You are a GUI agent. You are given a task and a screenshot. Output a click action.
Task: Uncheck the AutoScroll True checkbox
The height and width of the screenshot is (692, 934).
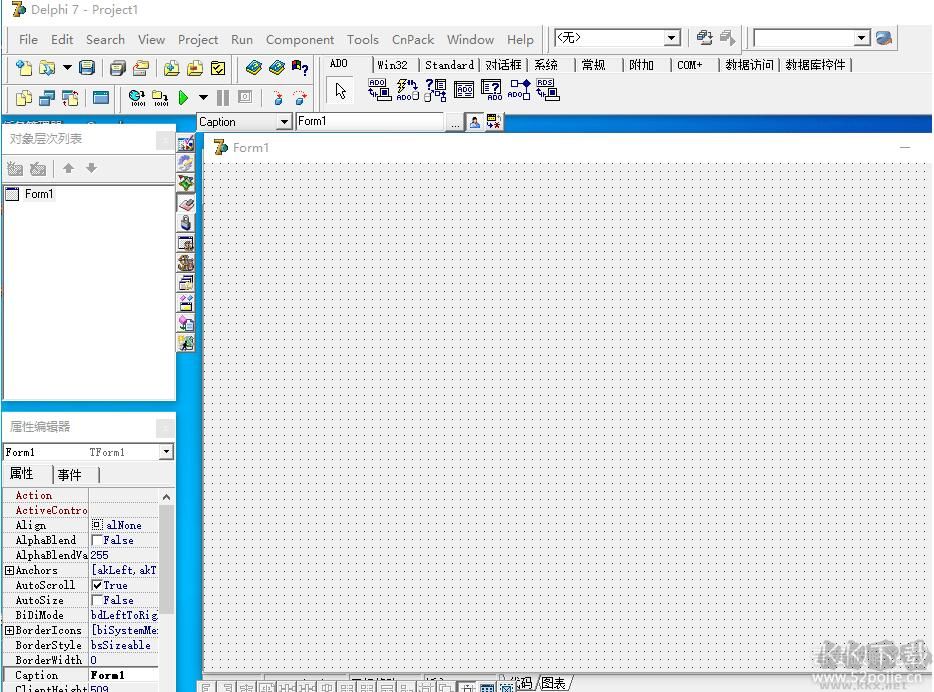[97, 585]
